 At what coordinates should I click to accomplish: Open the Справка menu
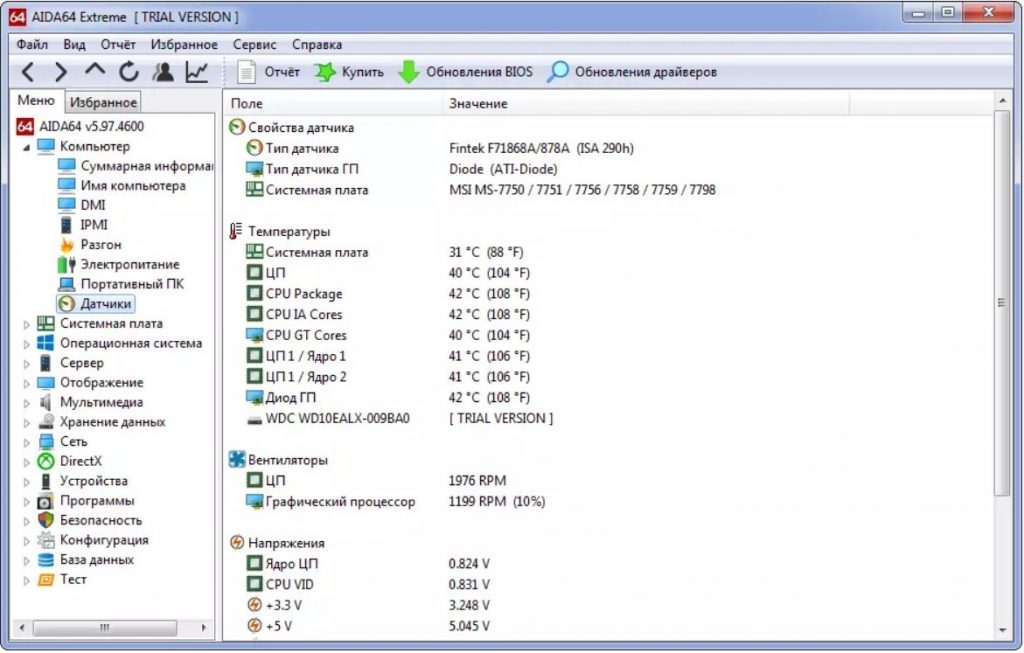pos(317,44)
